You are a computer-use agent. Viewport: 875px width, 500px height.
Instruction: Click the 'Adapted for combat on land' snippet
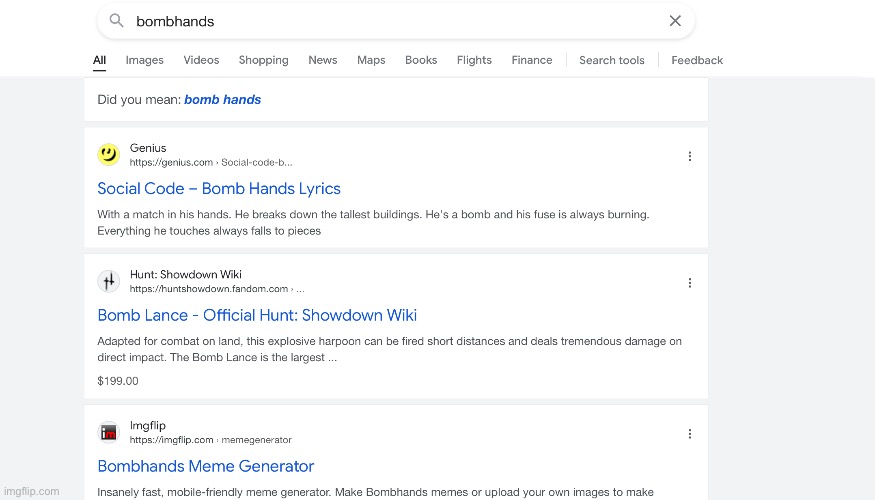pyautogui.click(x=390, y=349)
